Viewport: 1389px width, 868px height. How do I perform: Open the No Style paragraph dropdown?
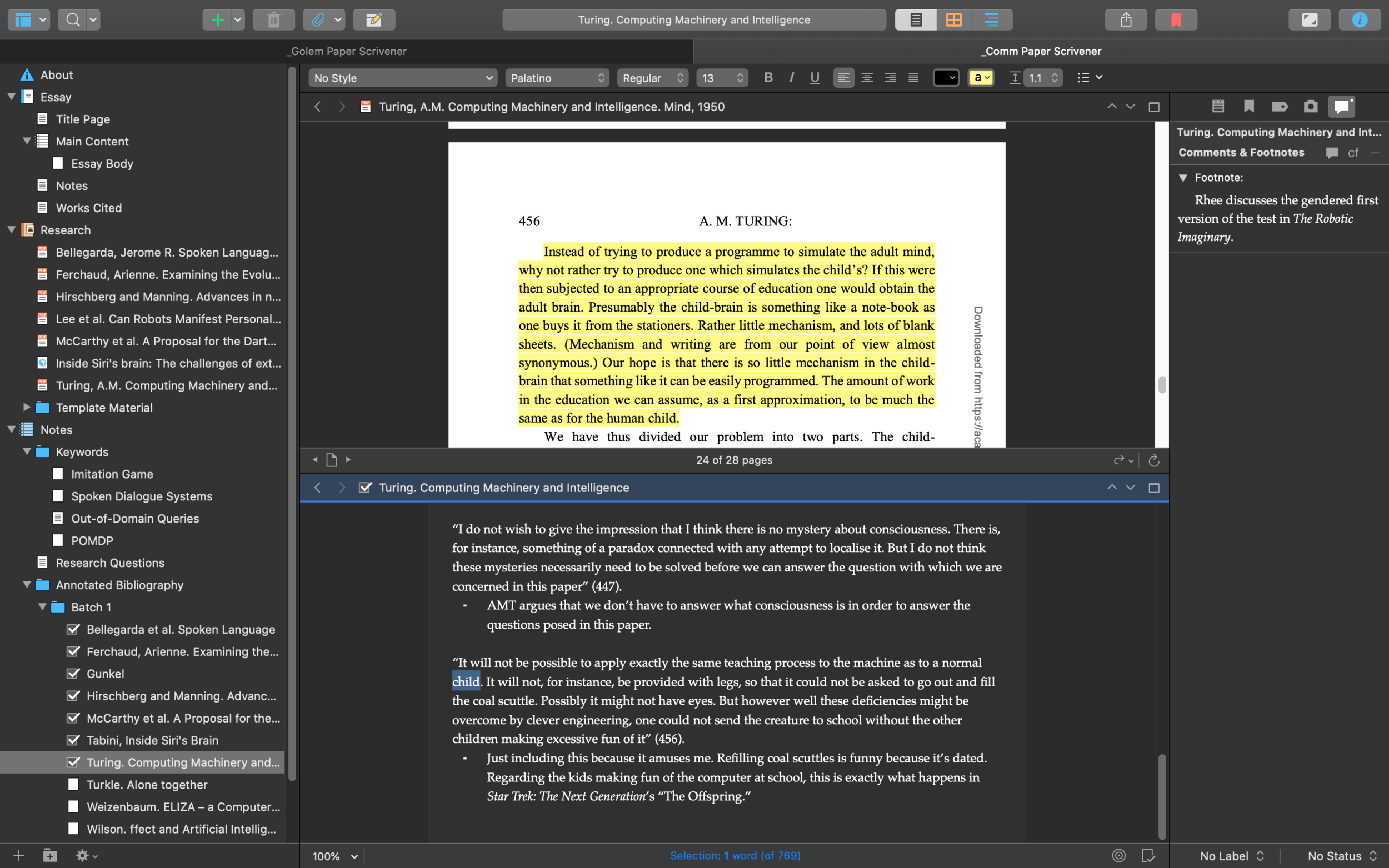click(x=402, y=78)
